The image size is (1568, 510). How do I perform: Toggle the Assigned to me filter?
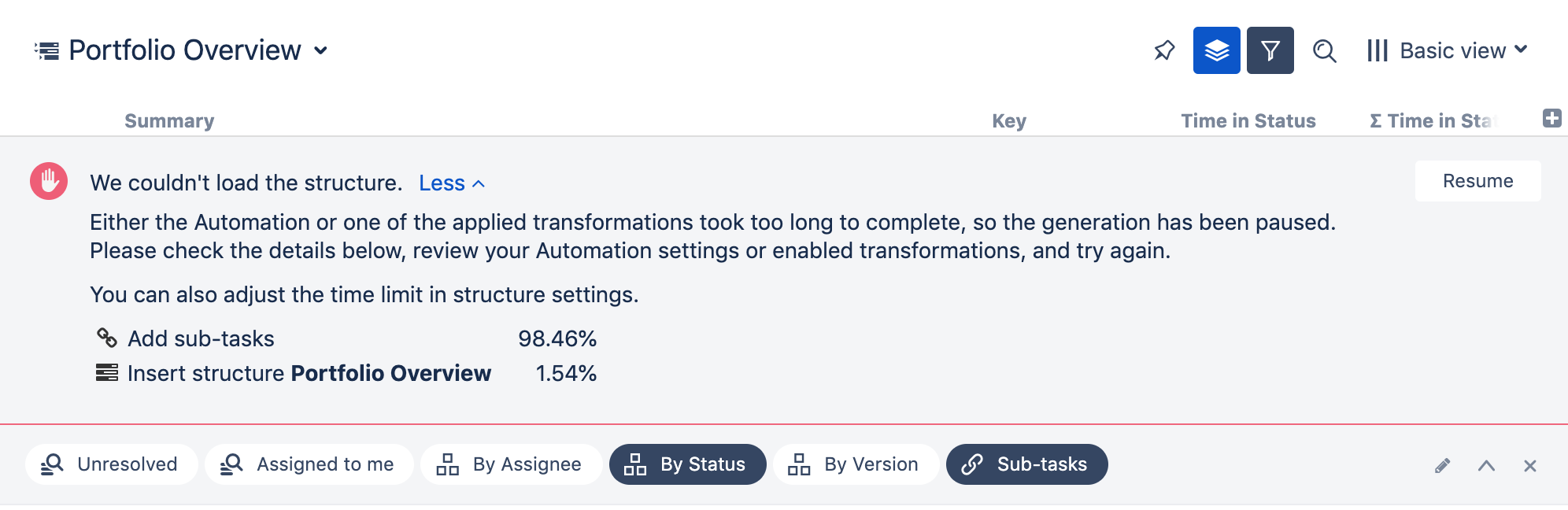click(309, 464)
